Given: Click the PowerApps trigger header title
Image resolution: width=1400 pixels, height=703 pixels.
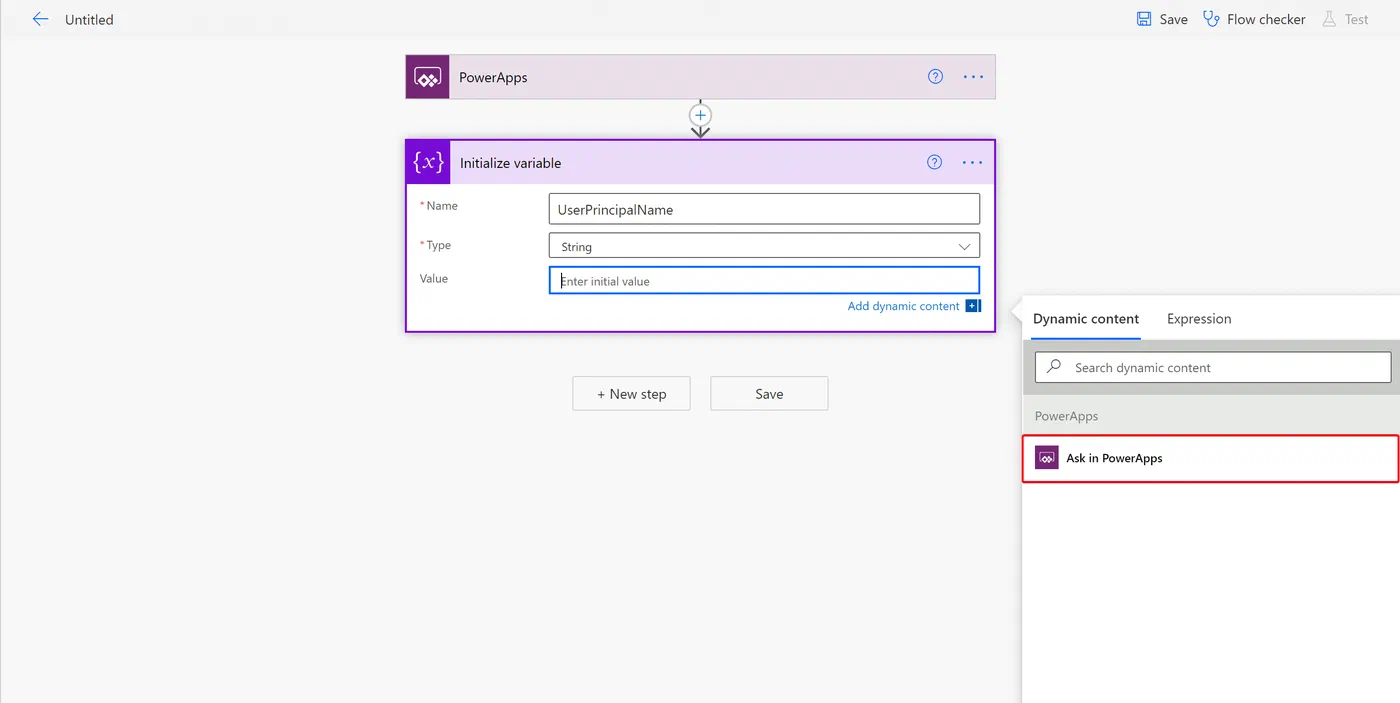Looking at the screenshot, I should coord(493,77).
